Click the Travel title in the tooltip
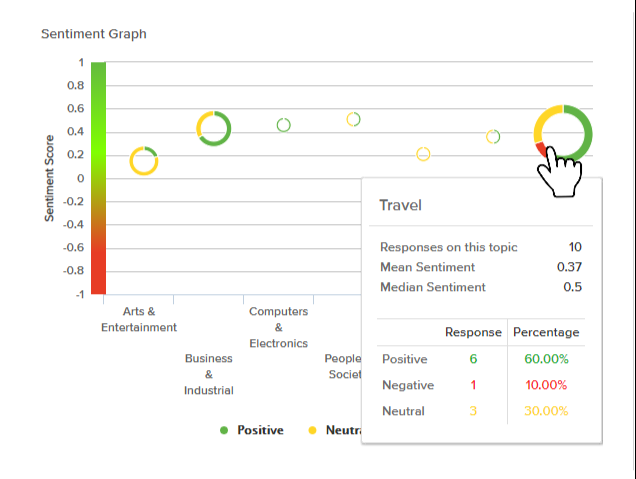Viewport: 636px width, 479px height. coord(400,205)
